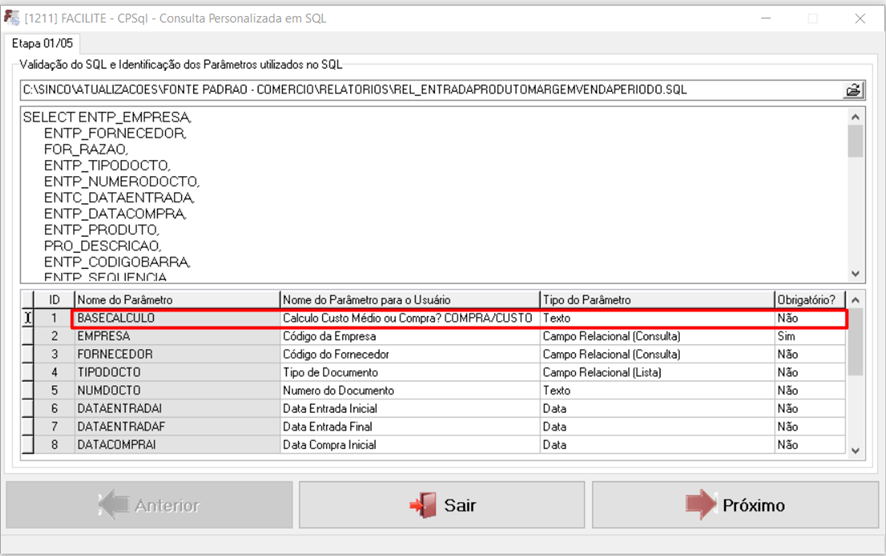Click row selector for row ID 1
The image size is (886, 556).
(x=28, y=318)
